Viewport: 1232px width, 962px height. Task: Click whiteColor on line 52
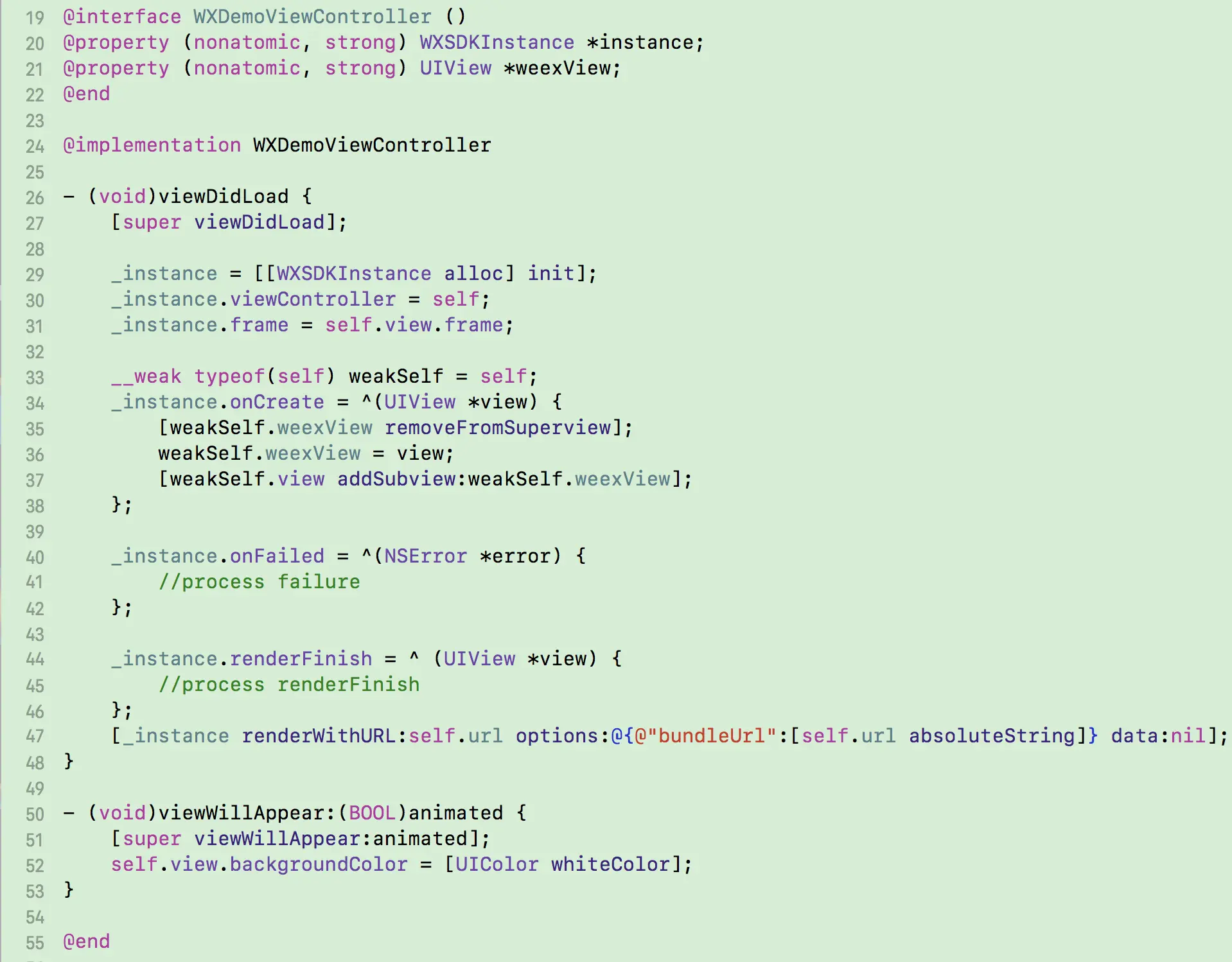610,864
